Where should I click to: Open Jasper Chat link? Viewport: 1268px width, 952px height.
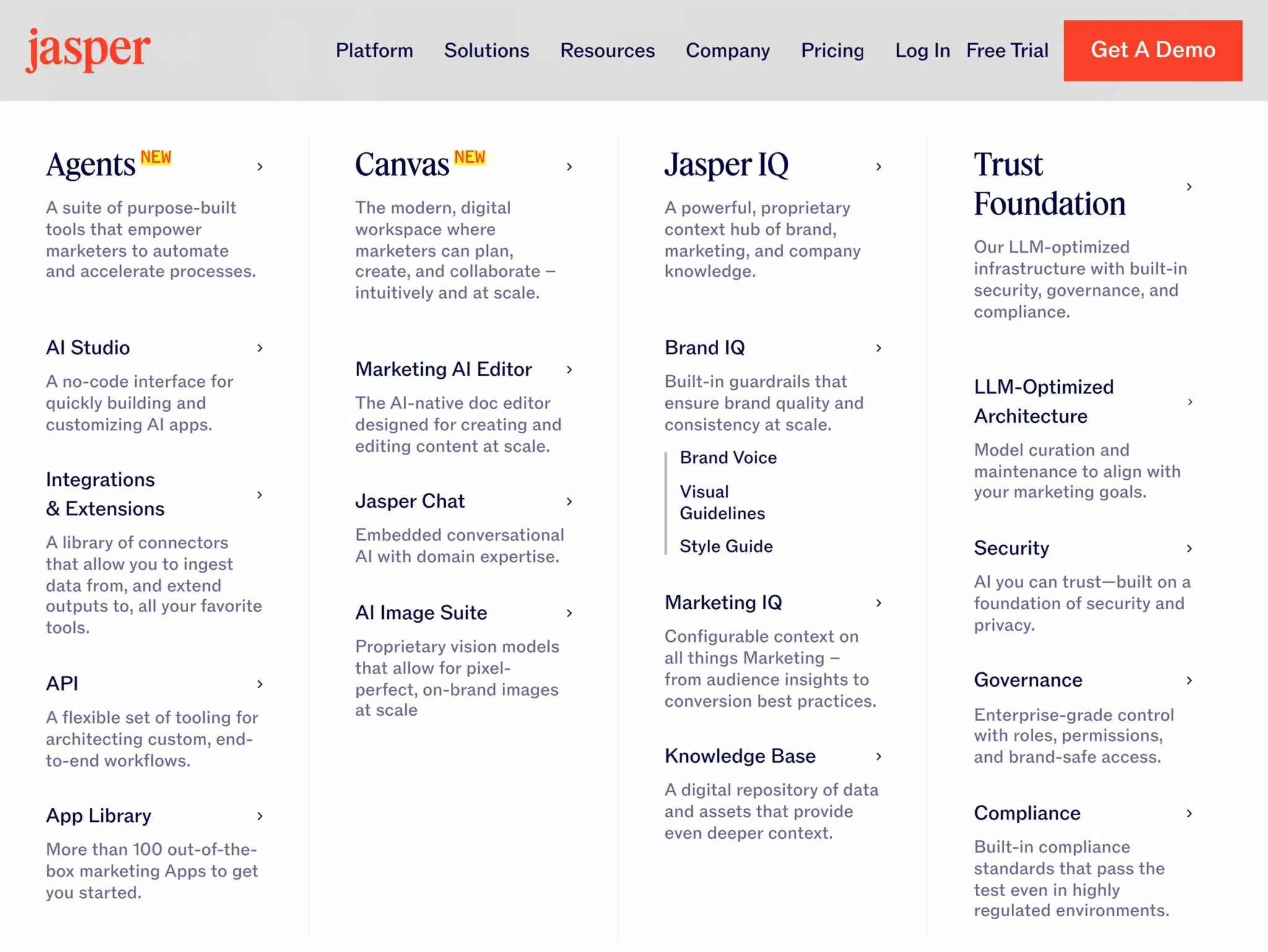(x=410, y=501)
